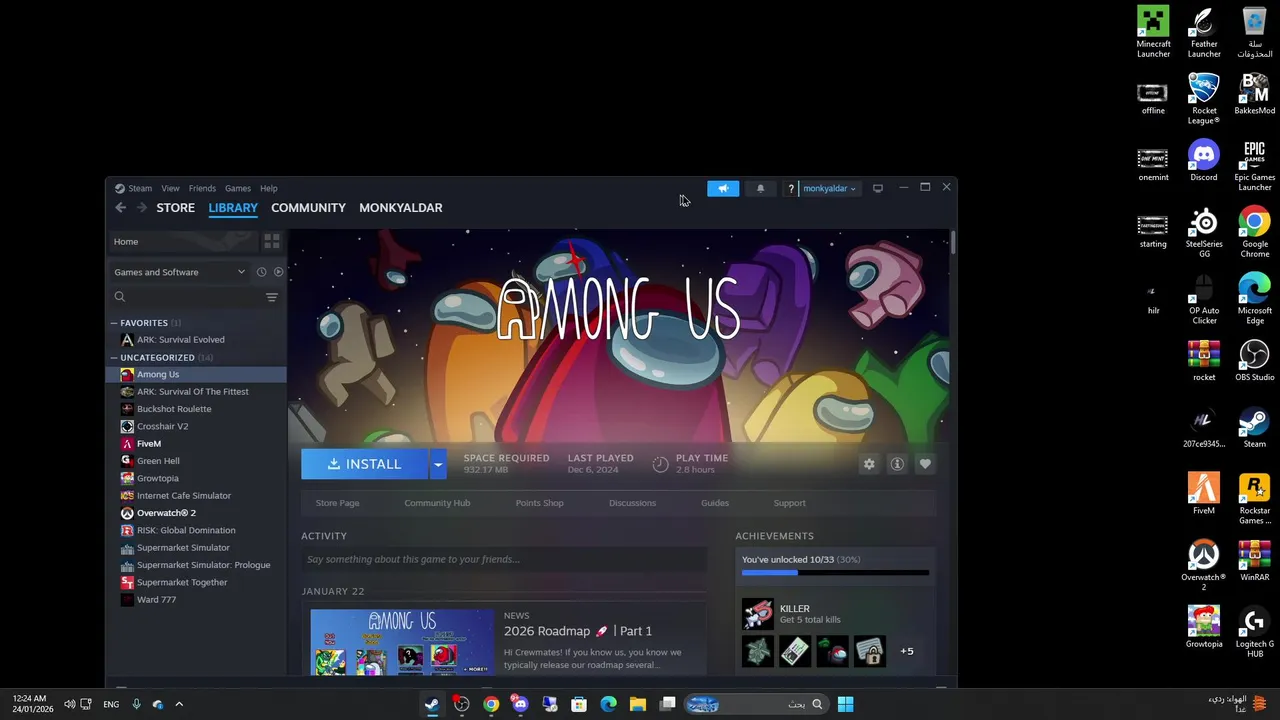Open the OBS Studio desktop icon
Viewport: 1280px width, 720px height.
tap(1254, 360)
